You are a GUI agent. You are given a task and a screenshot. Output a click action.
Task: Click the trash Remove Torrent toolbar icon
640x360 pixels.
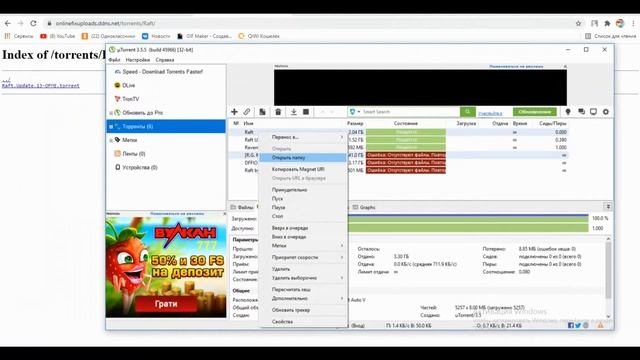[278, 112]
